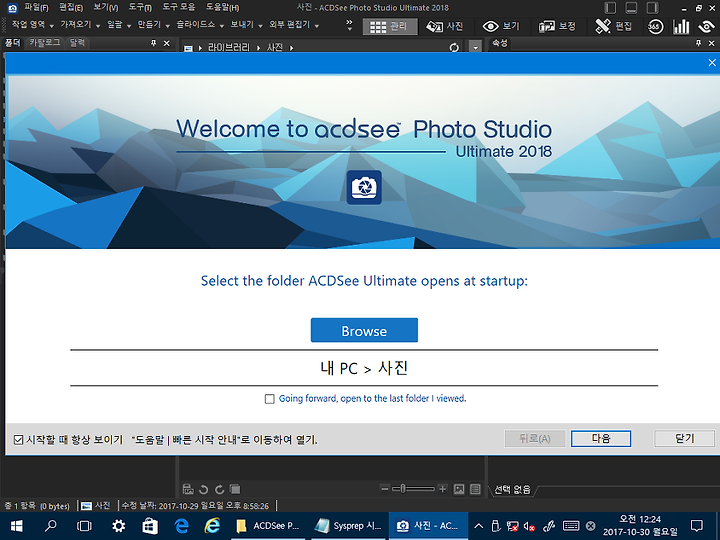
Task: Close the Folders panel
Action: pos(167,43)
